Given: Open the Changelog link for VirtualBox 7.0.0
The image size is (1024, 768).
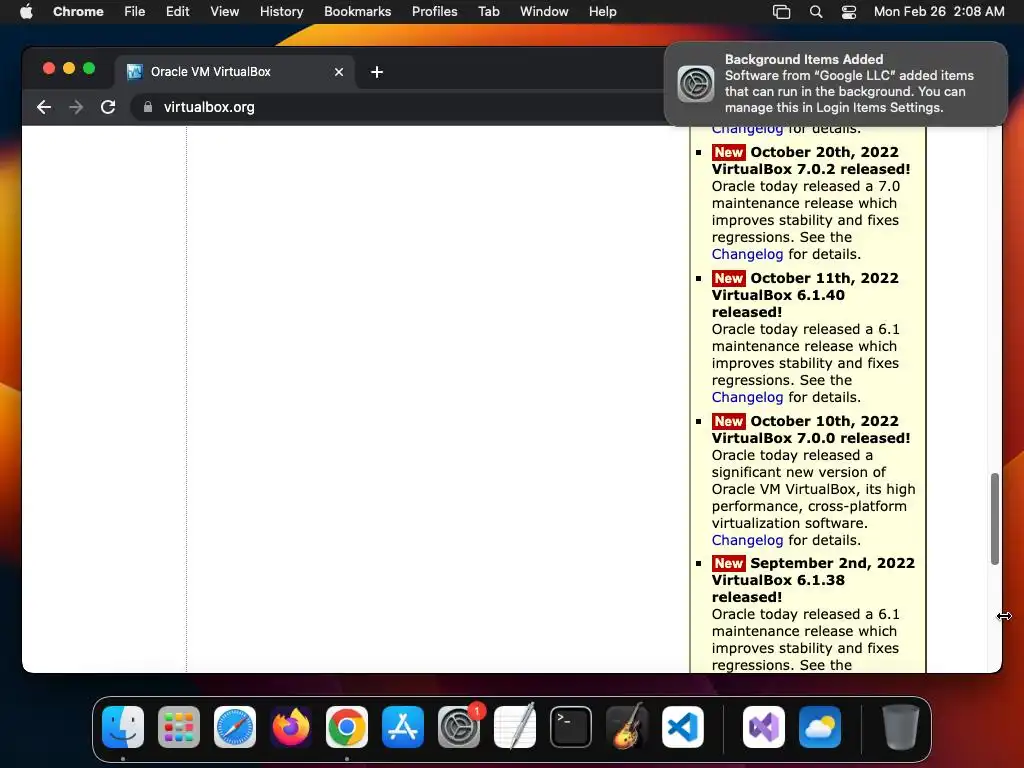Looking at the screenshot, I should (747, 540).
